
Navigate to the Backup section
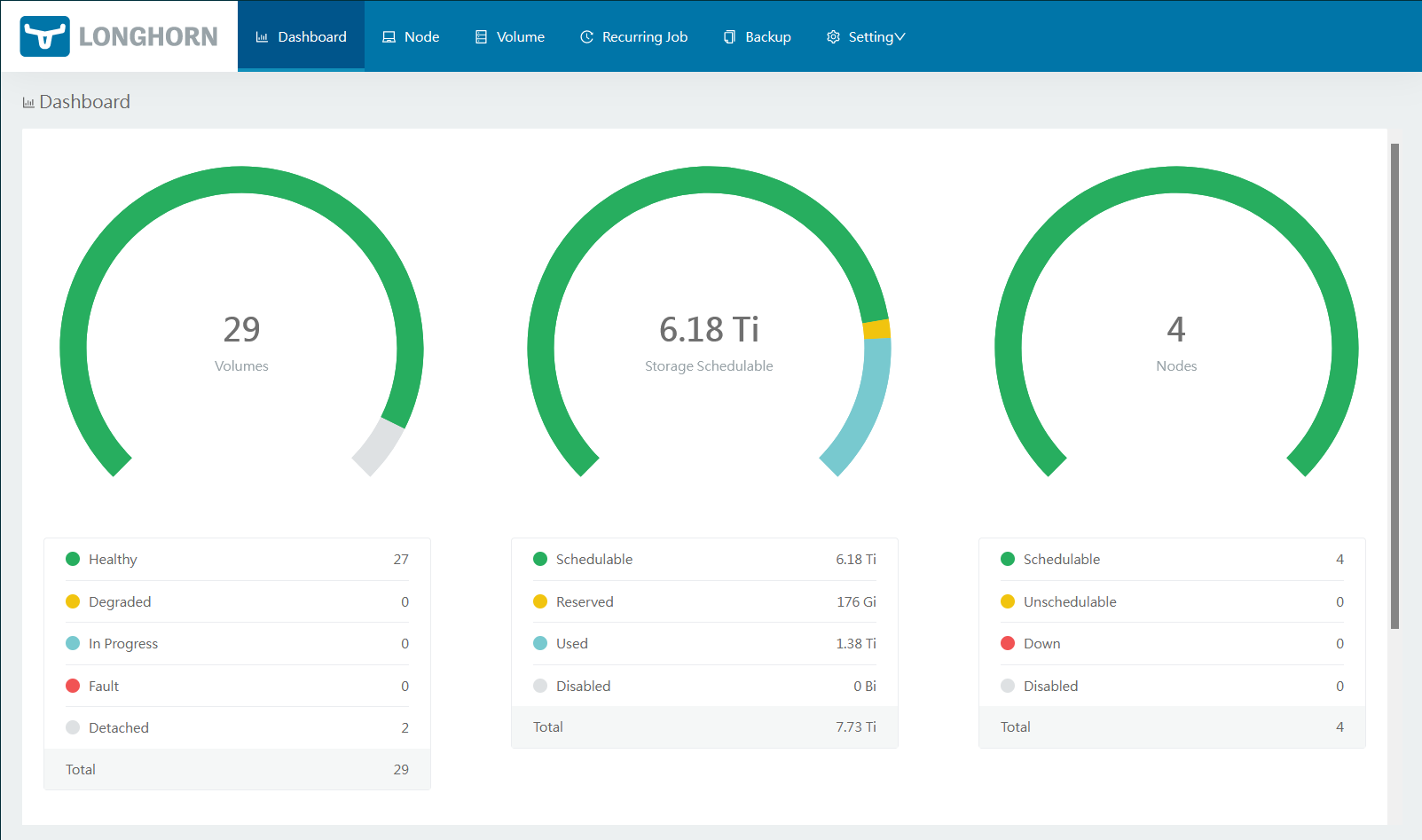pos(757,36)
